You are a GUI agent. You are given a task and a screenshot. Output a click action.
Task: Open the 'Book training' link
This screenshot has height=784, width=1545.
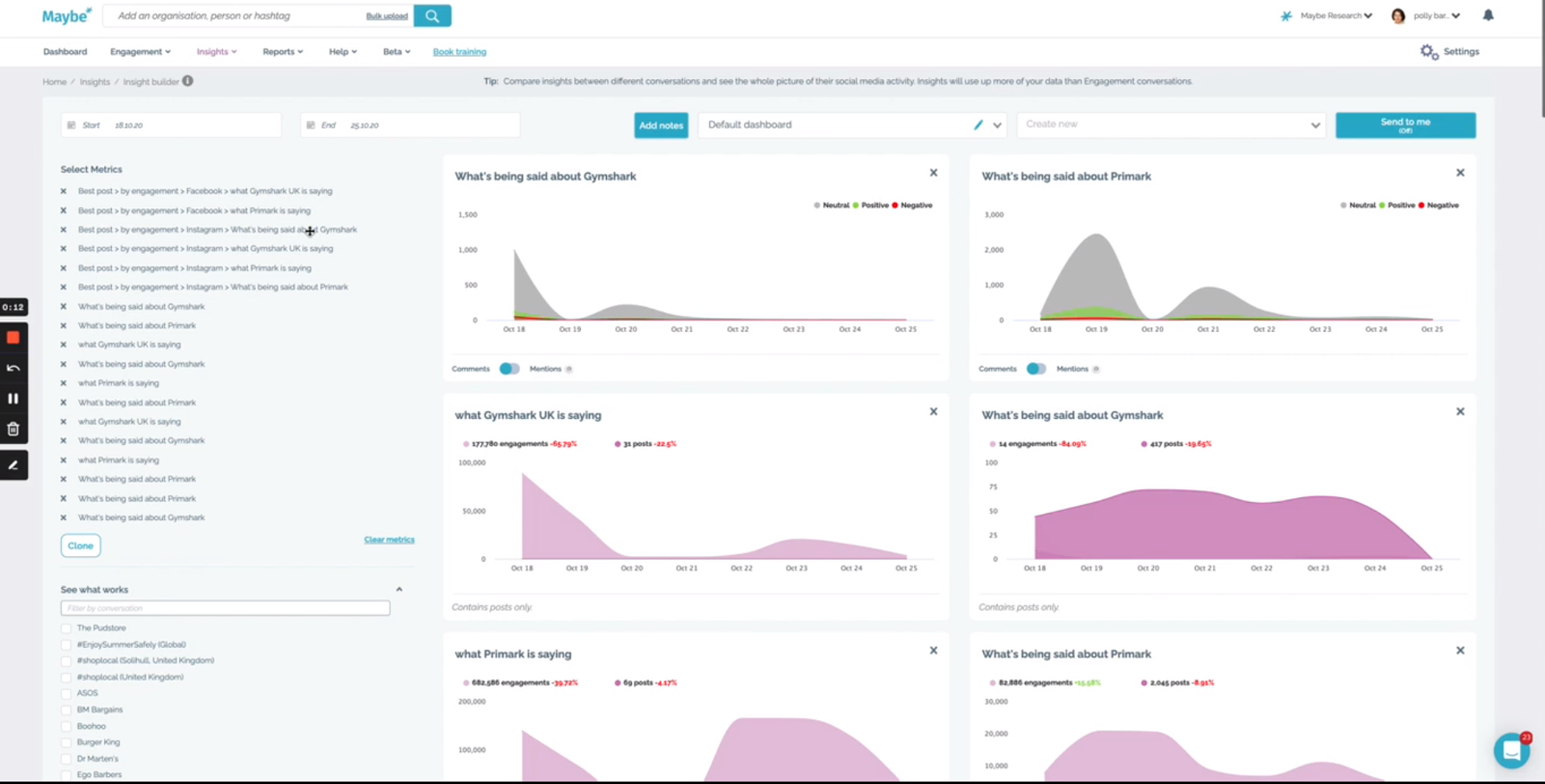(x=459, y=52)
